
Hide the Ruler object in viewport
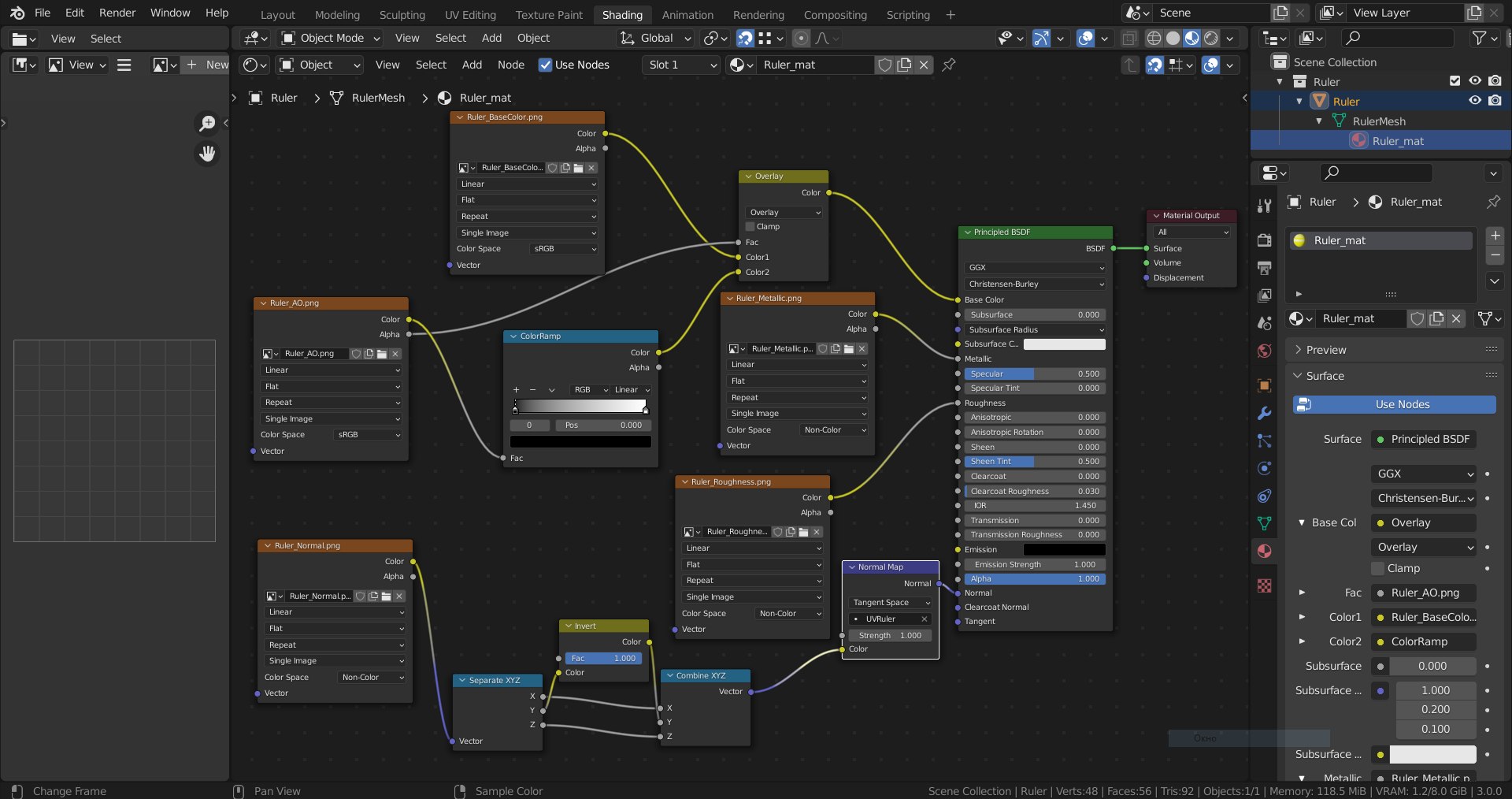click(x=1475, y=101)
